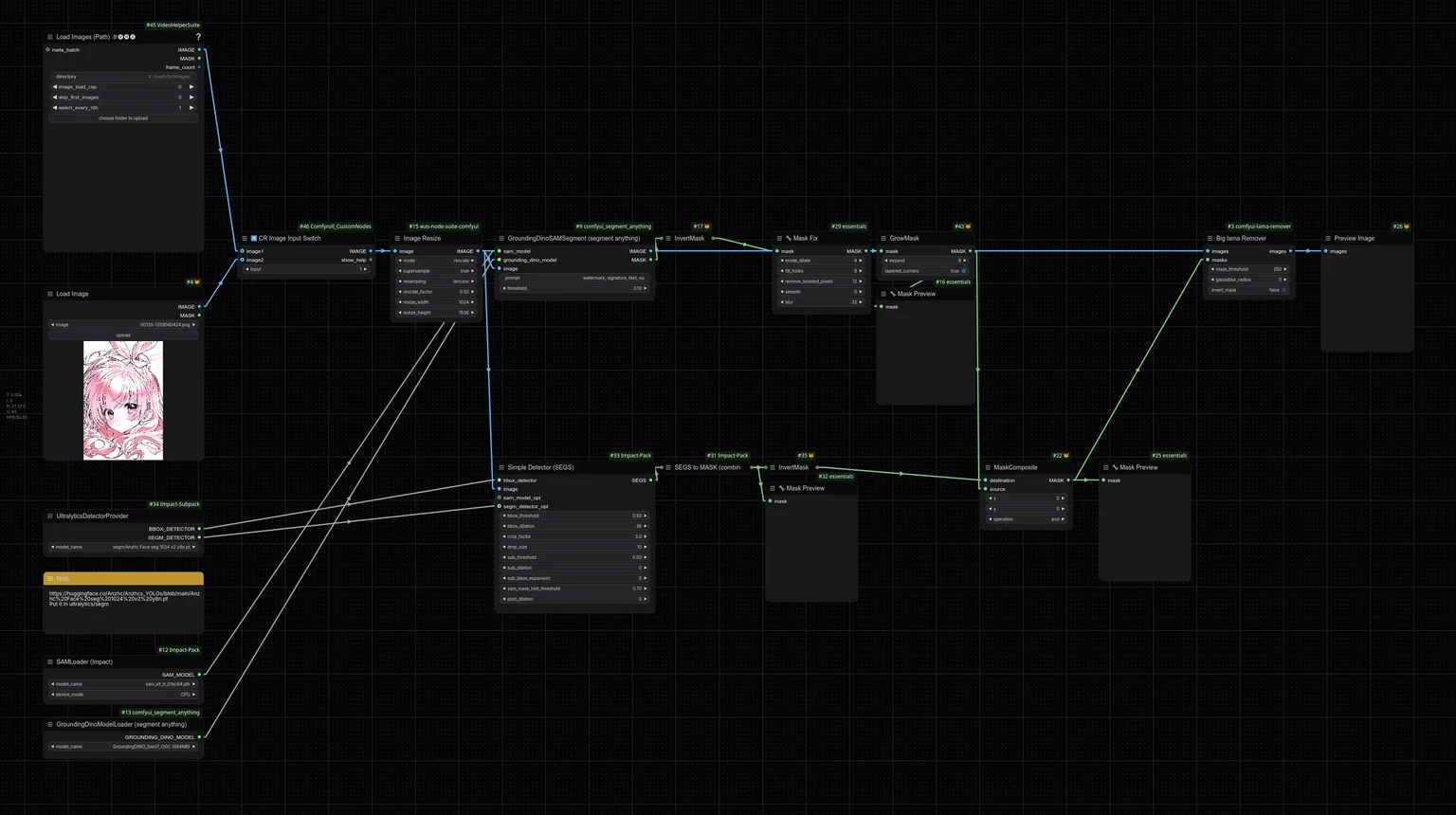This screenshot has width=1456, height=815.
Task: Click the menu icon of Preview Image node
Action: point(1328,239)
